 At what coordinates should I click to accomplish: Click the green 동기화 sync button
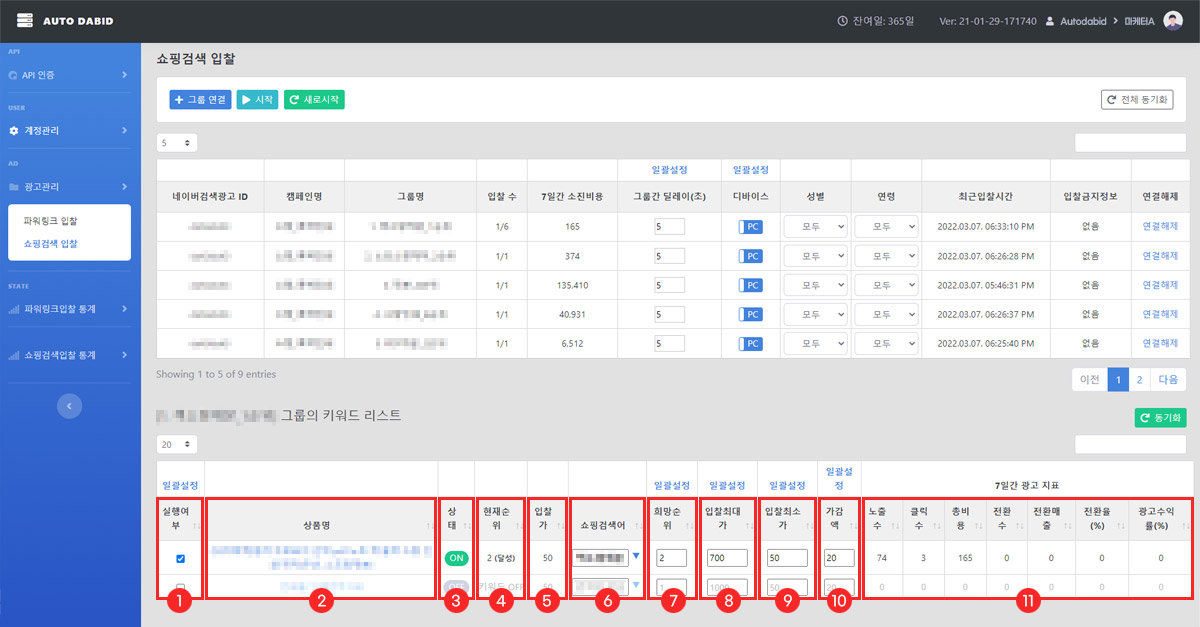1159,418
